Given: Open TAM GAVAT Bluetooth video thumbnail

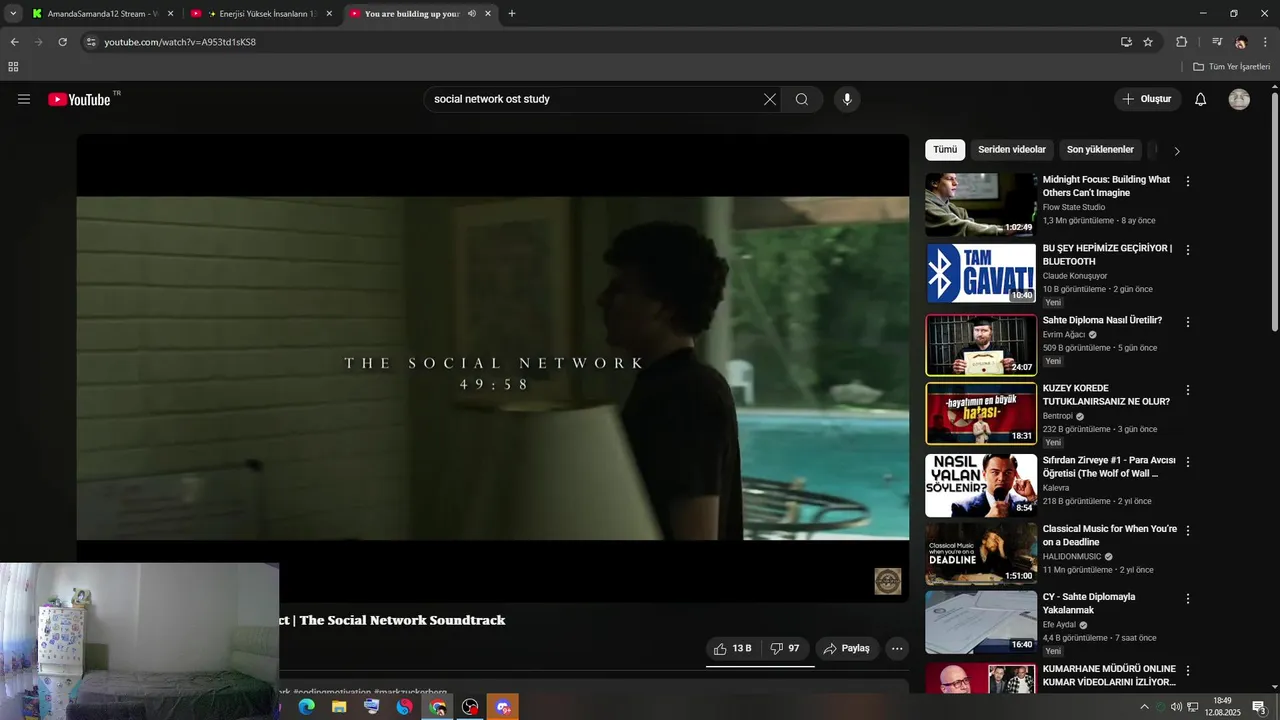Looking at the screenshot, I should pyautogui.click(x=981, y=273).
